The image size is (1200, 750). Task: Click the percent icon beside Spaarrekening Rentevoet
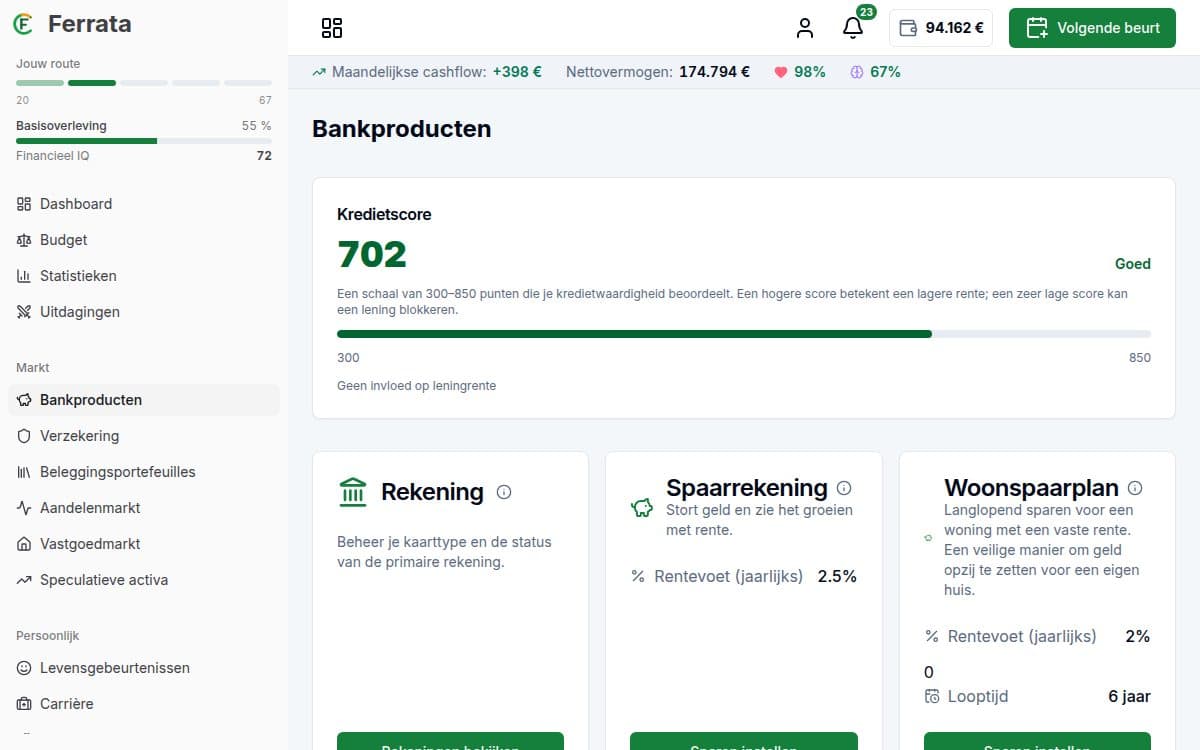[638, 576]
